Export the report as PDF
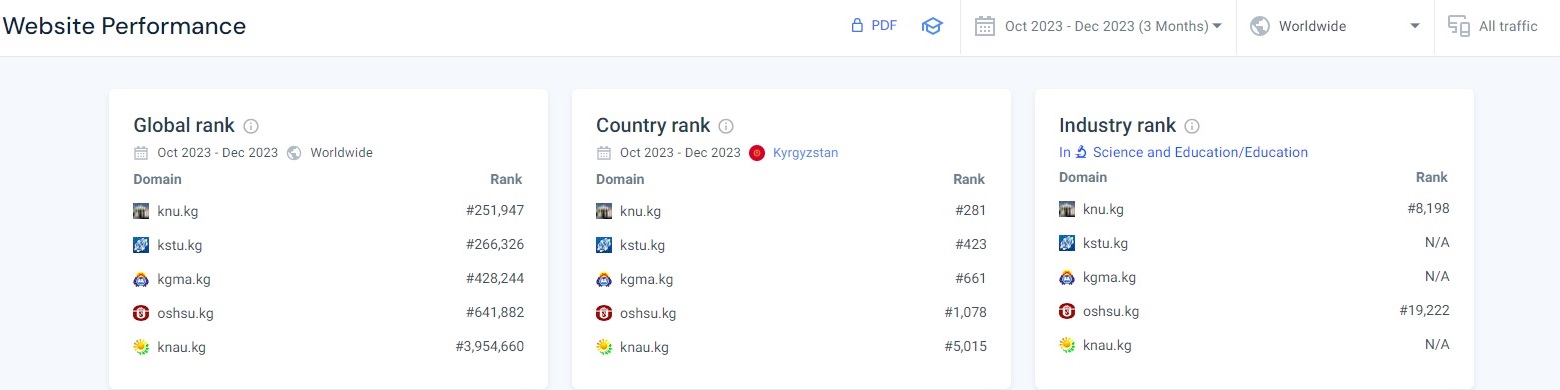The width and height of the screenshot is (1560, 390). click(x=873, y=26)
